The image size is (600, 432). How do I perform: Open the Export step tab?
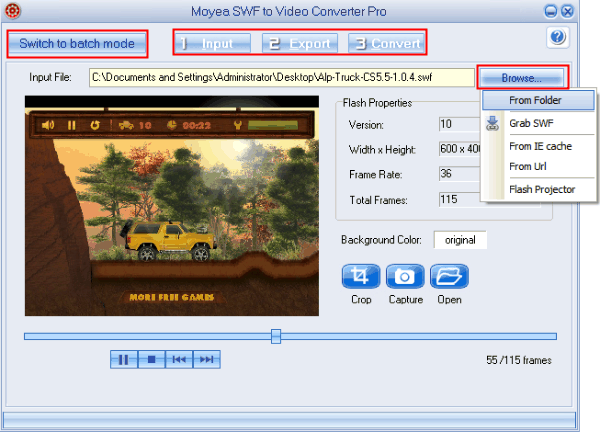coord(300,43)
